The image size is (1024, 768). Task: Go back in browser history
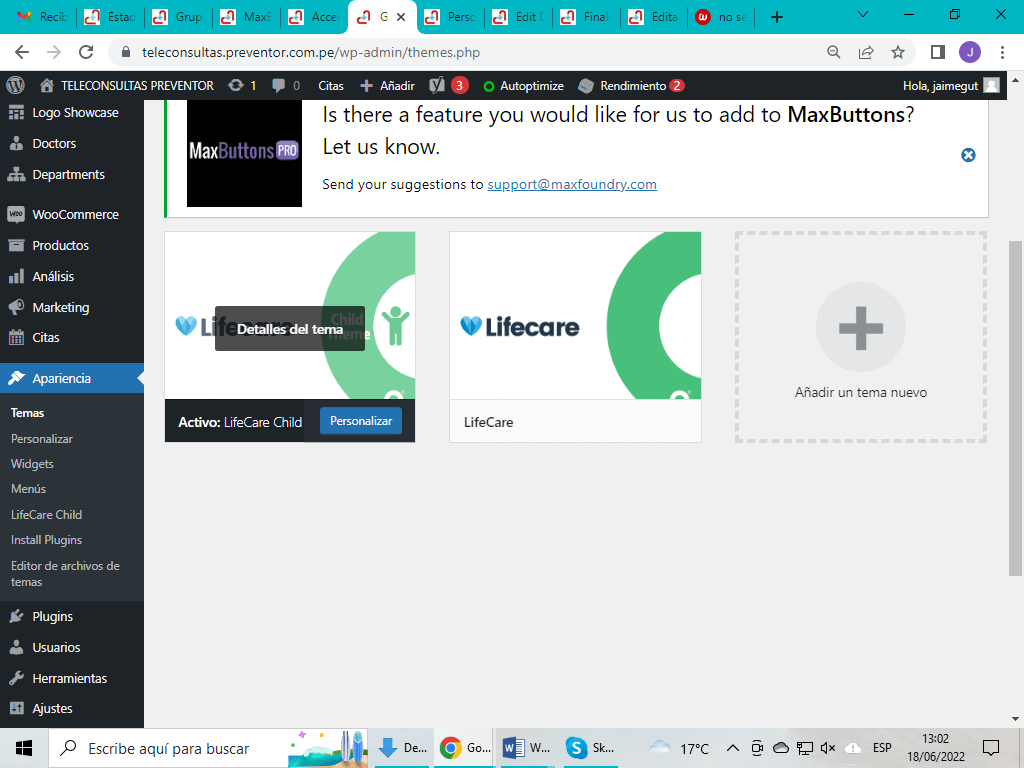tap(22, 52)
